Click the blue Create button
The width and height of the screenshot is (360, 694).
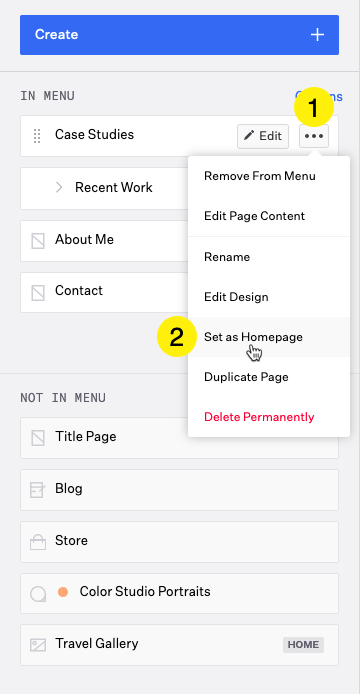[x=179, y=35]
